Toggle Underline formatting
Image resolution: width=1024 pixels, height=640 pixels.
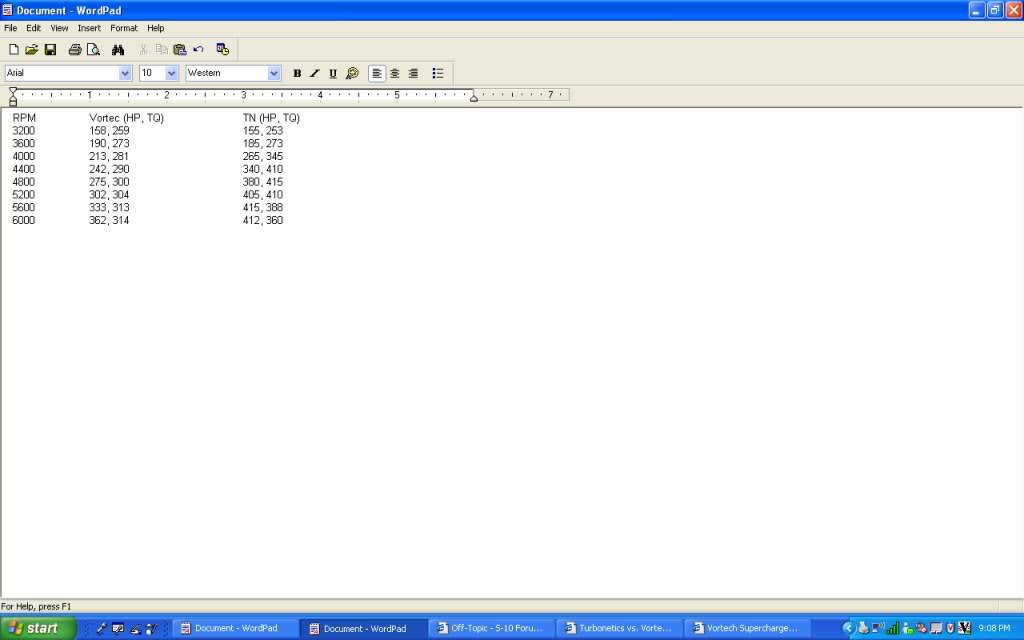pyautogui.click(x=333, y=73)
